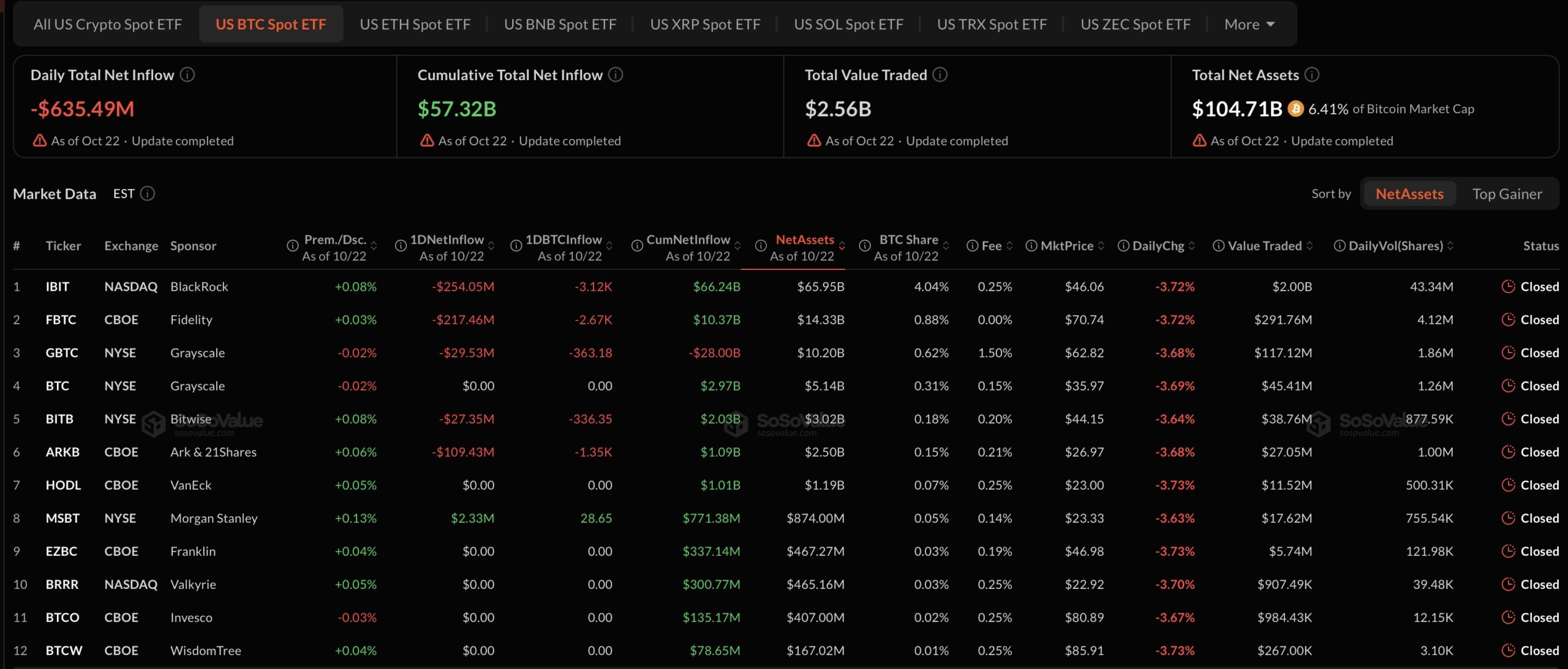
Task: Open the info icon beside Cumulative Total Net Inflow
Action: click(x=616, y=75)
